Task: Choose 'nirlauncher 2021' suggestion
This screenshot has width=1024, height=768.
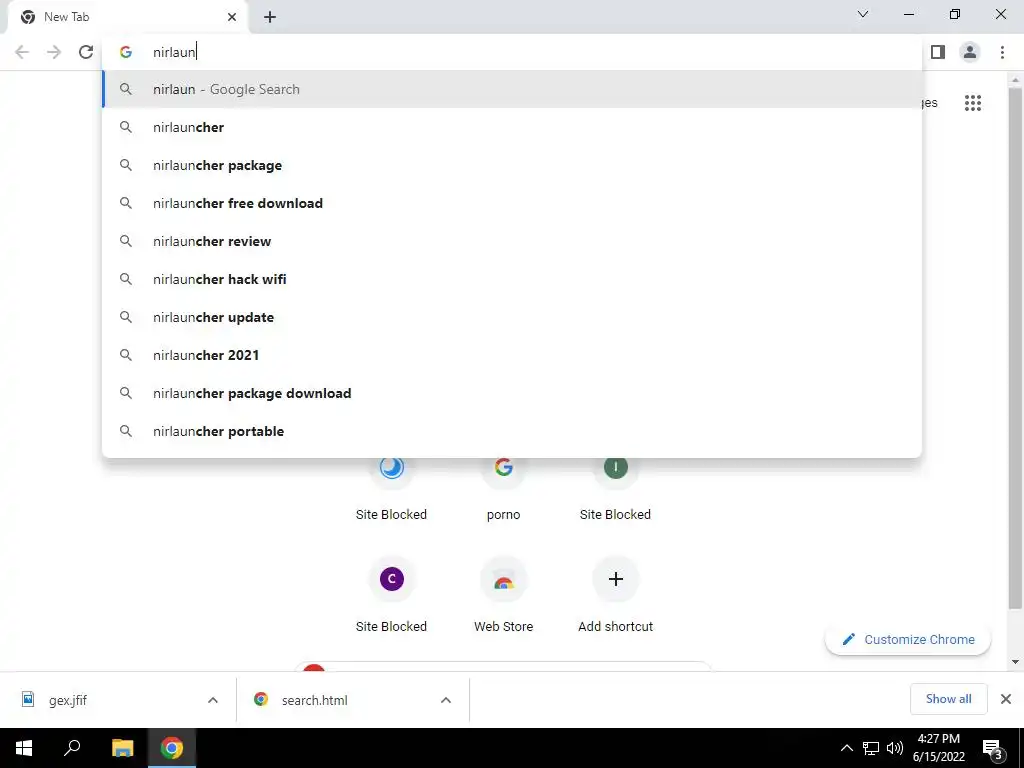Action: click(x=512, y=355)
